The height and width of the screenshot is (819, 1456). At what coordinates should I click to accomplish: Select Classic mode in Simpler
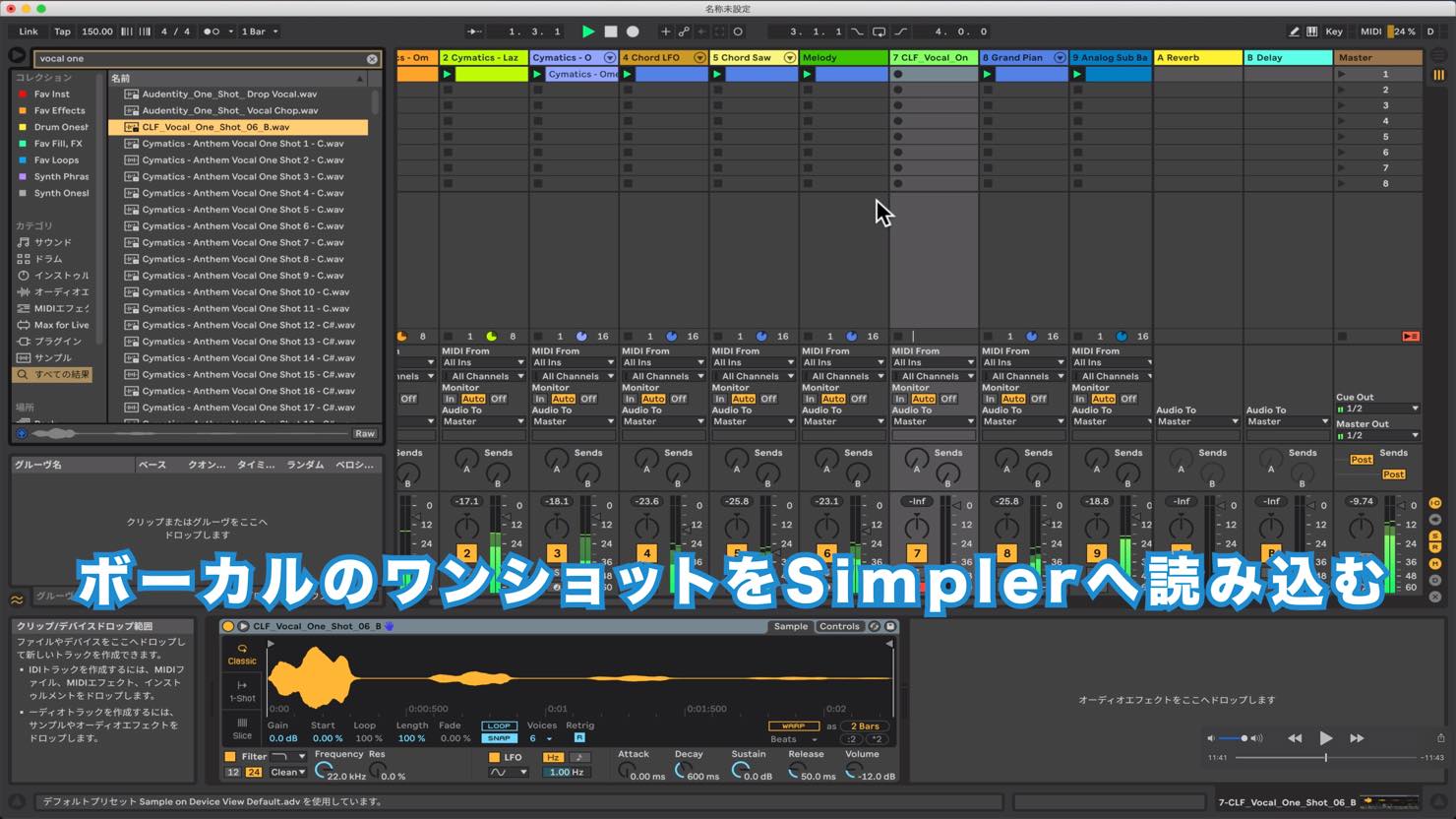pyautogui.click(x=242, y=655)
